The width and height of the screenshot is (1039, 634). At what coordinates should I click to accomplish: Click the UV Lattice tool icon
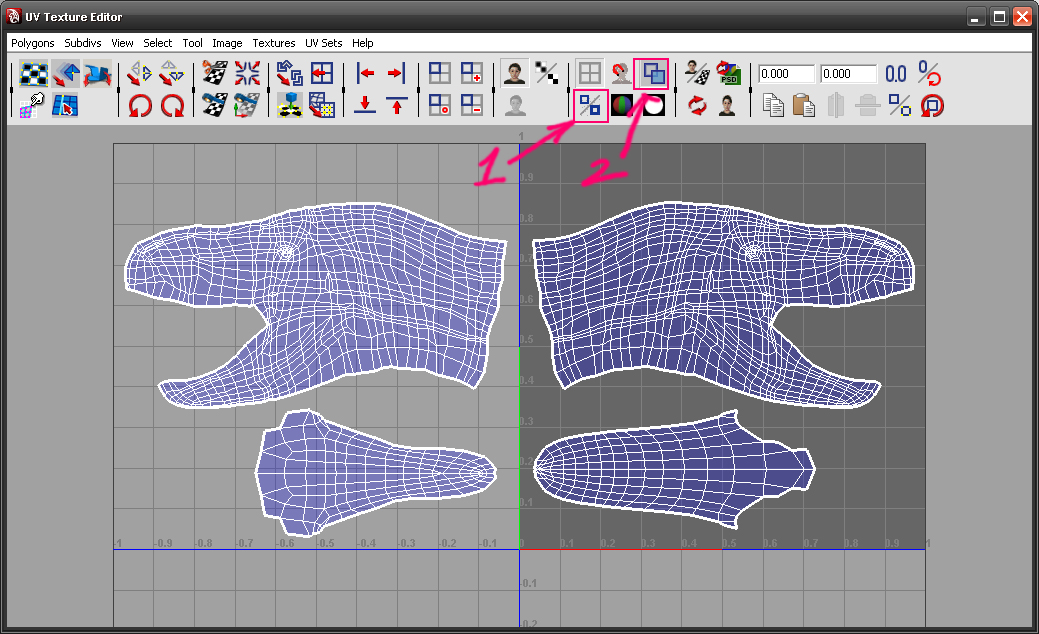pos(36,73)
